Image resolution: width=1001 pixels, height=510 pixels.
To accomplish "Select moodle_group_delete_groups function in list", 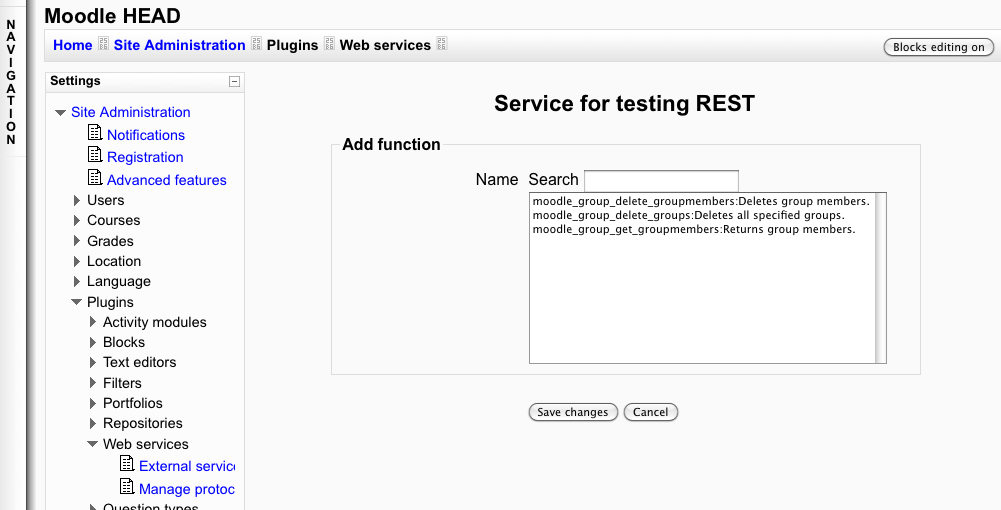I will point(688,215).
